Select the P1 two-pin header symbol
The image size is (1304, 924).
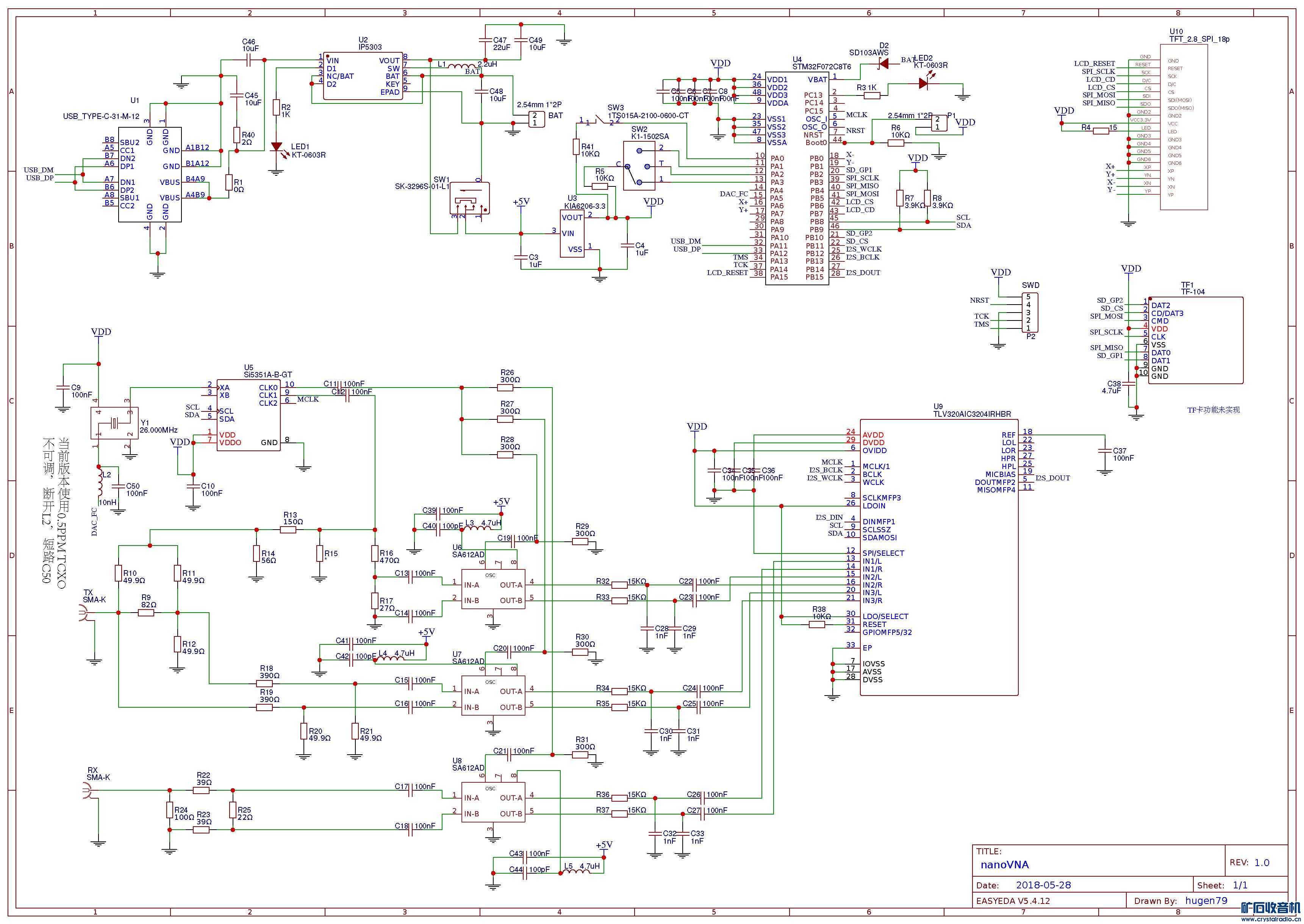coord(939,124)
